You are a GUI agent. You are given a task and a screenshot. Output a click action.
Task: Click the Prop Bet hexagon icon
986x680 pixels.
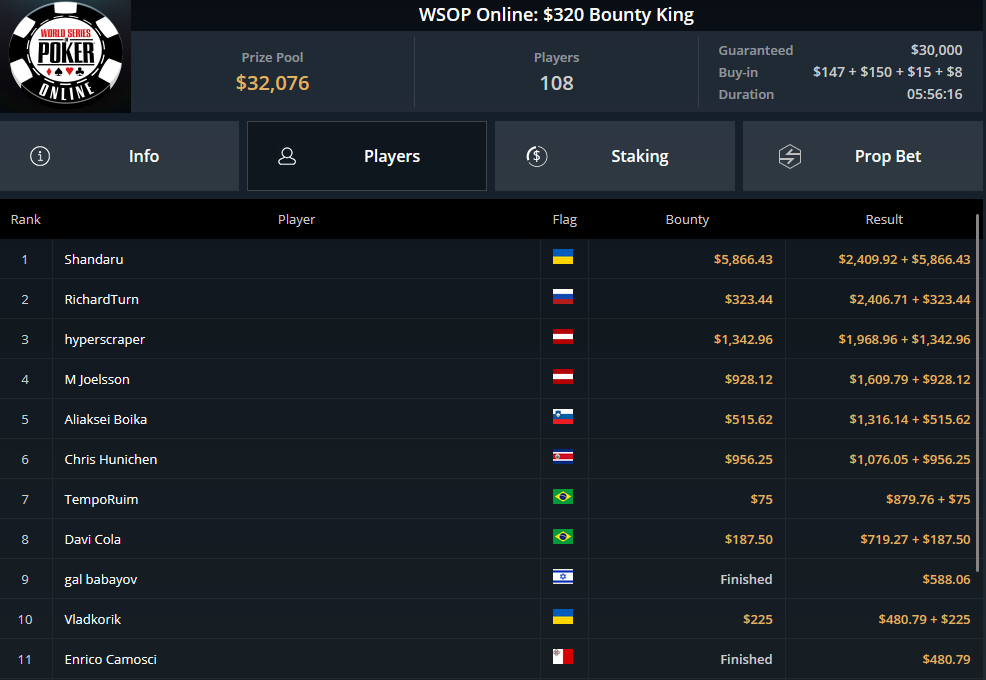(x=790, y=156)
